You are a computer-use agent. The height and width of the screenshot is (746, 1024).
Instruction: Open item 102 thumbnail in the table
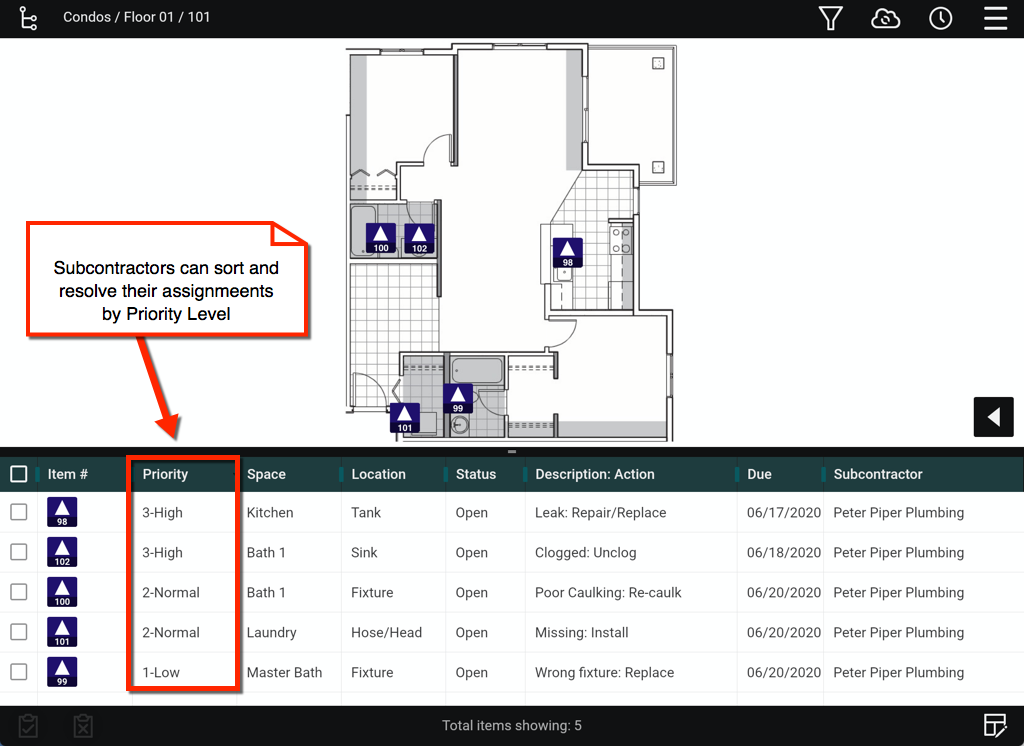(62, 553)
